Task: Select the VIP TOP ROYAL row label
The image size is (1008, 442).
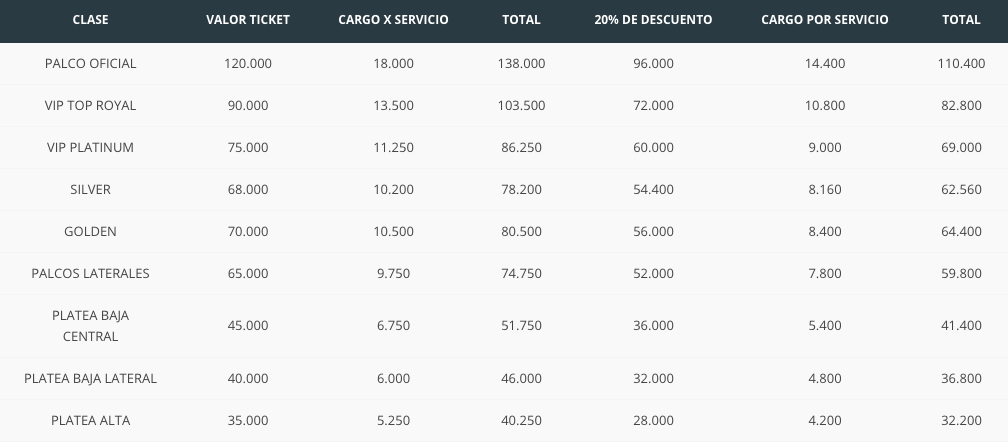Action: pyautogui.click(x=91, y=105)
